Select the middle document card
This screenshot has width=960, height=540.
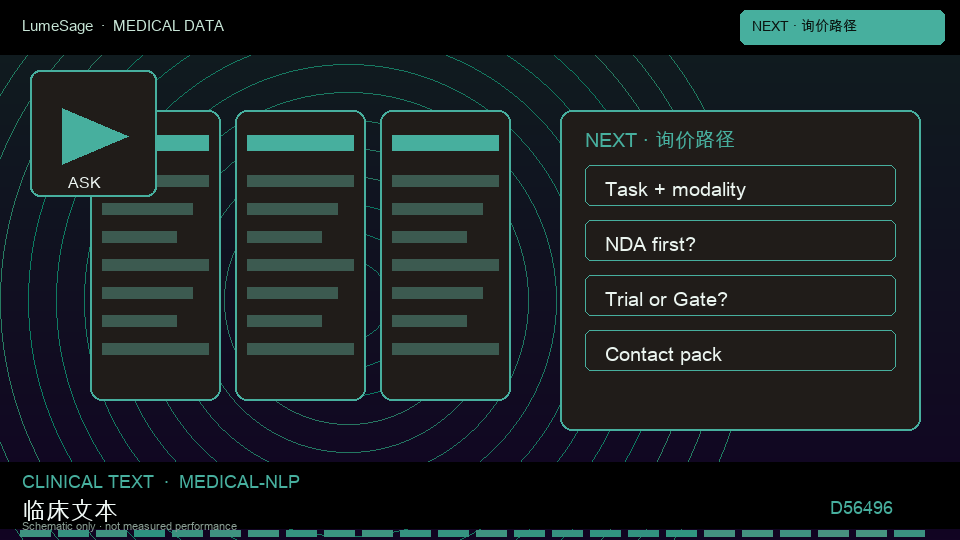click(x=300, y=255)
